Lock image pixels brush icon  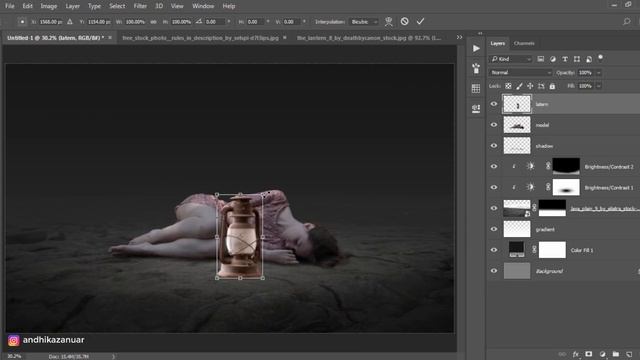(519, 86)
